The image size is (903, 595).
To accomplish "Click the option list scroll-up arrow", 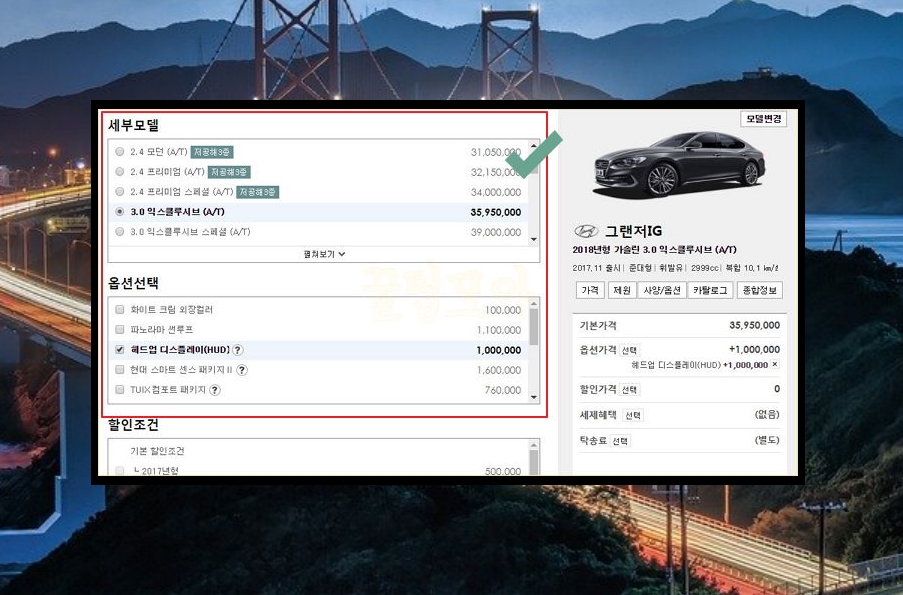I will [x=534, y=304].
